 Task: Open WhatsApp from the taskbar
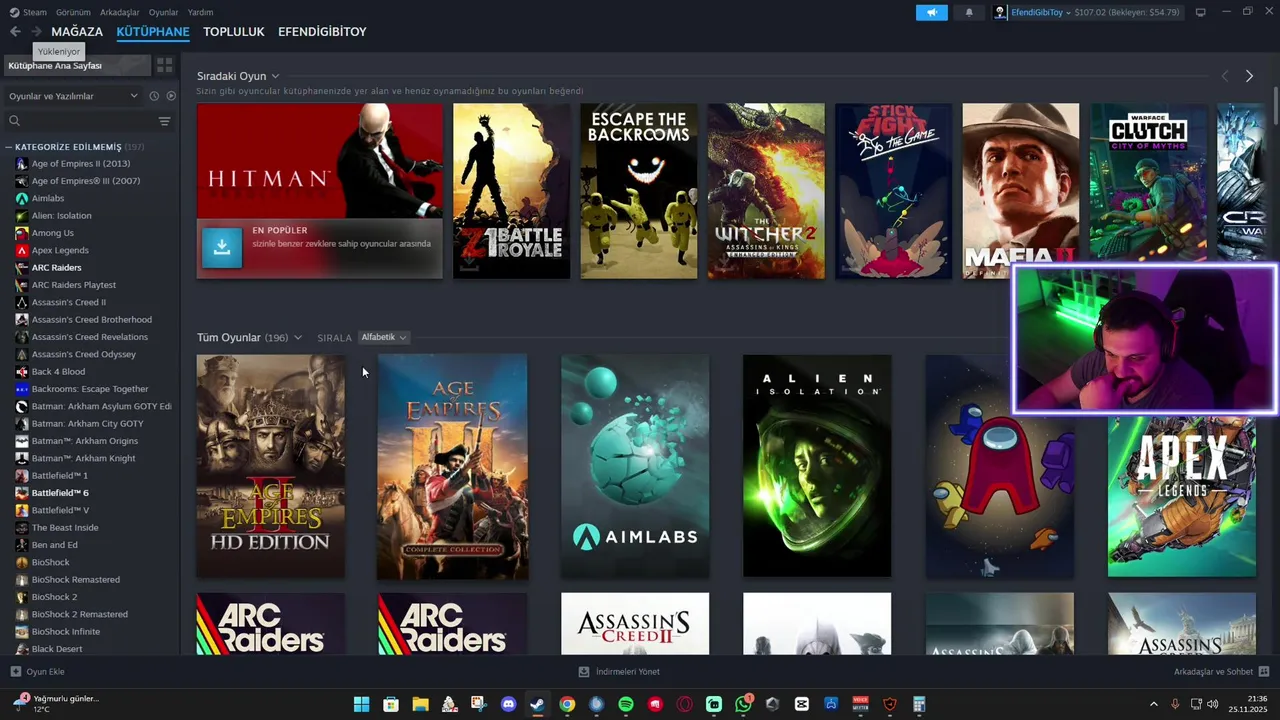tap(743, 704)
